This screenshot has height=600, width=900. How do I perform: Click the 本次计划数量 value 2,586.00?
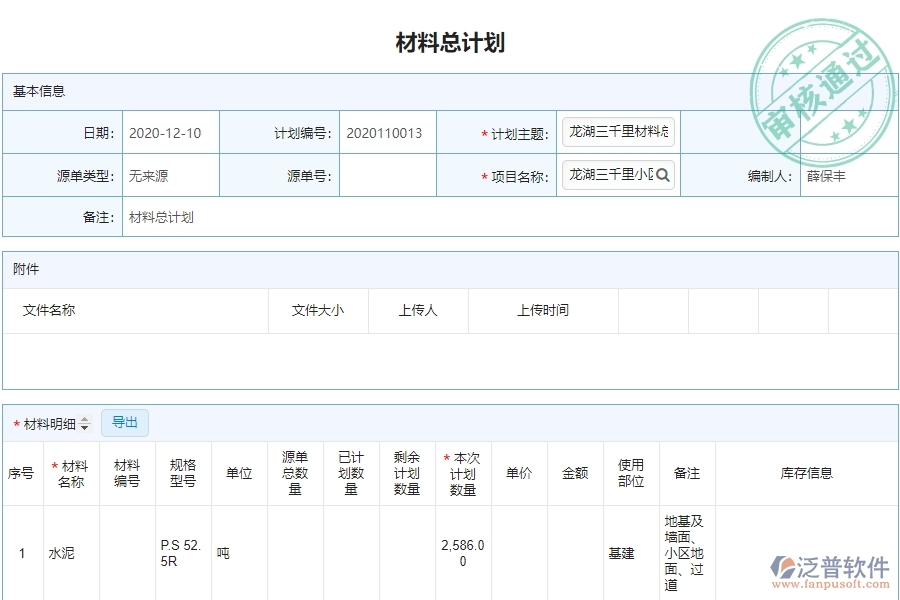461,551
